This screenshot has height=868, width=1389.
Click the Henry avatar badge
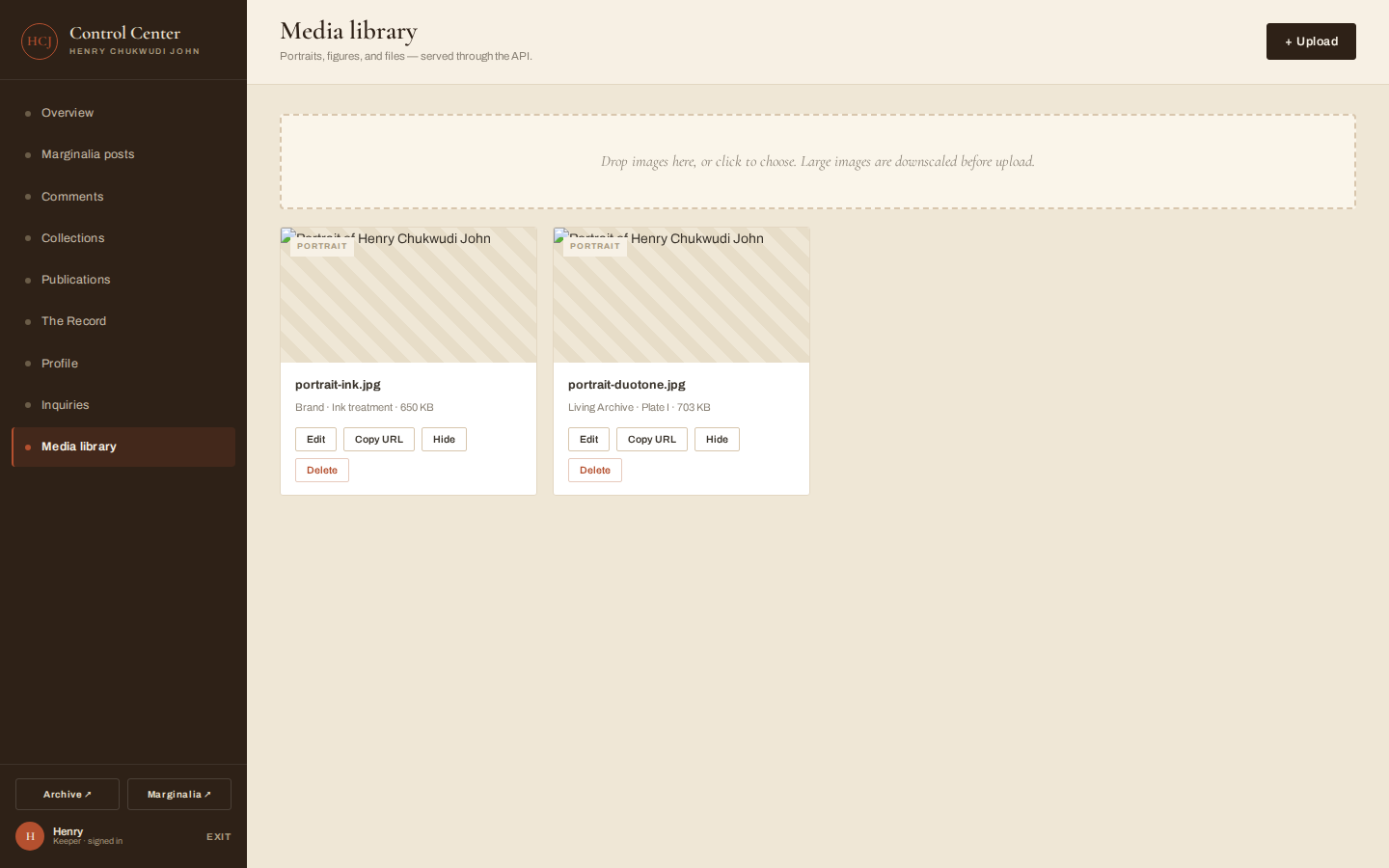(x=30, y=836)
